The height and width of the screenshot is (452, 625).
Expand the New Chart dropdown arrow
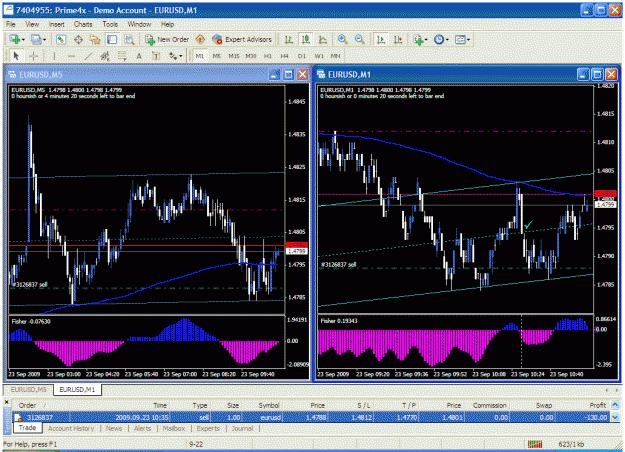coord(23,40)
